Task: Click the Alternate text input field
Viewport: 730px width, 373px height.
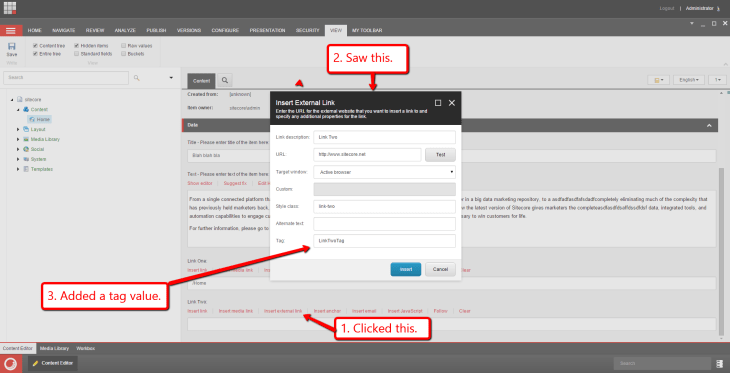Action: (385, 224)
